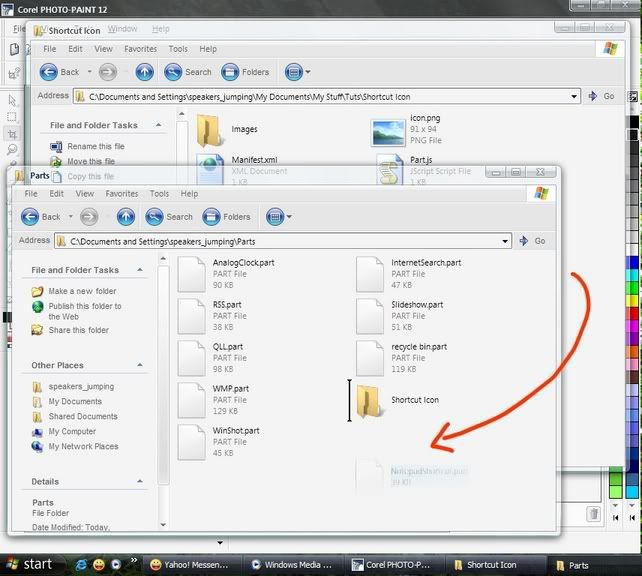Expand the Parts window address bar dropdown
The image size is (642, 576).
click(505, 241)
